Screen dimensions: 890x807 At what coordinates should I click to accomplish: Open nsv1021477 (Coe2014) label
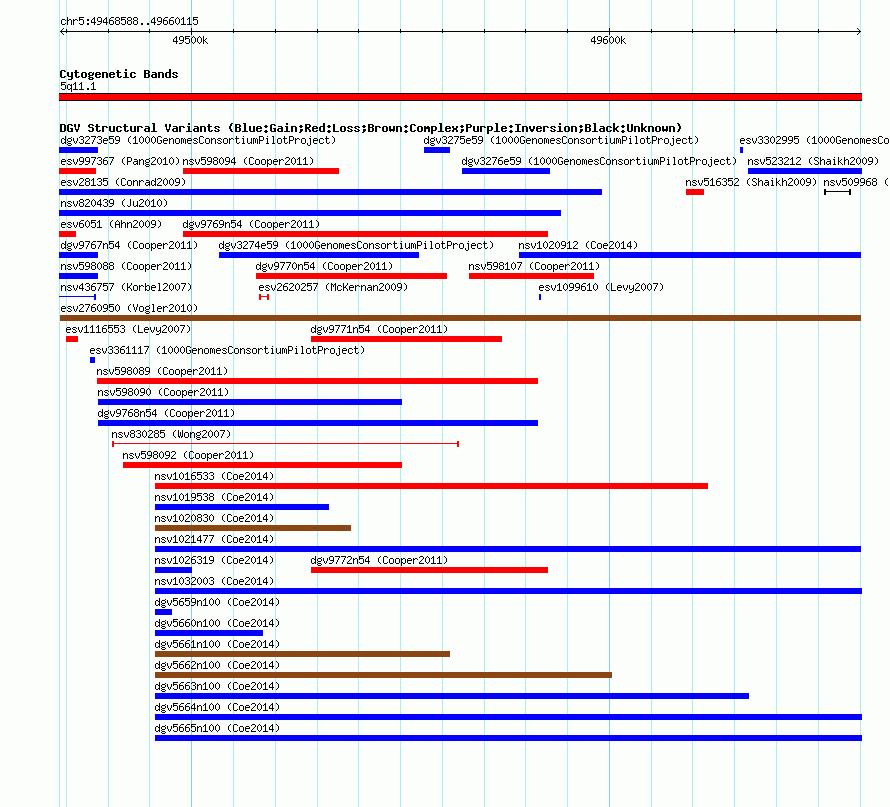coord(214,539)
